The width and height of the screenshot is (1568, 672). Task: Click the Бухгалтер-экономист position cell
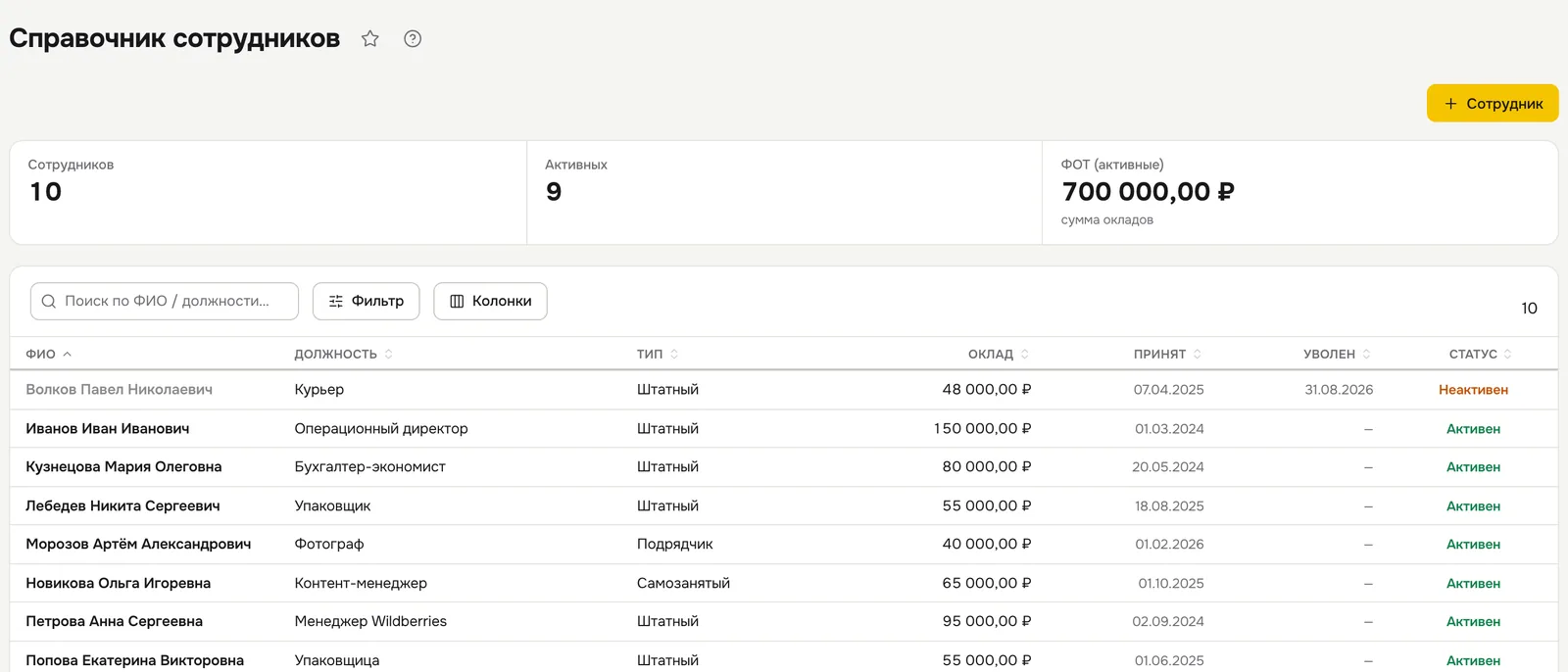(x=369, y=467)
